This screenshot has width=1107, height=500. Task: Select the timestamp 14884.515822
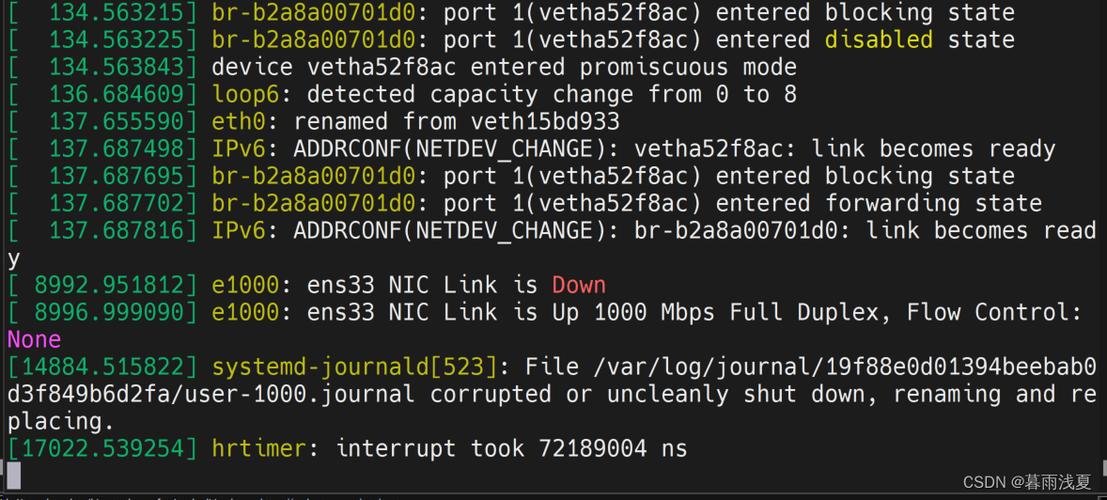(102, 367)
